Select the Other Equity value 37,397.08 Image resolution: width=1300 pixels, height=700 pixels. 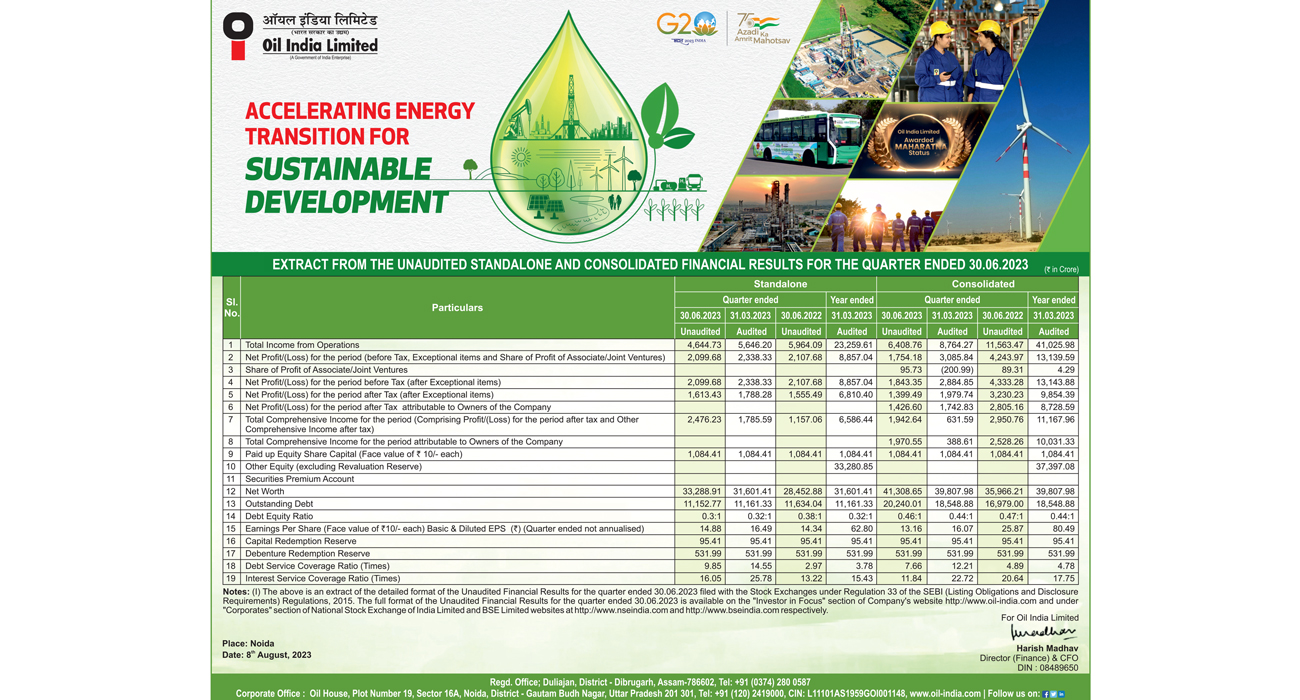[1055, 467]
